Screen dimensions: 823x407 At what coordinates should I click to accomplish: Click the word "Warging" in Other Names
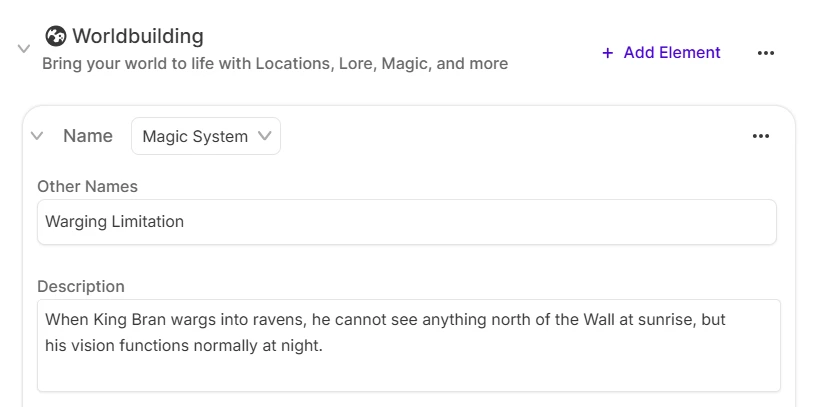tap(76, 222)
